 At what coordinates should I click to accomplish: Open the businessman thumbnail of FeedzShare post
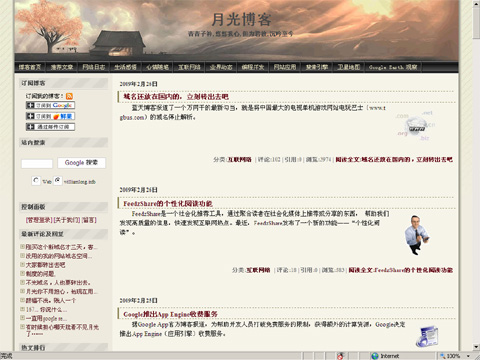pos(416,235)
